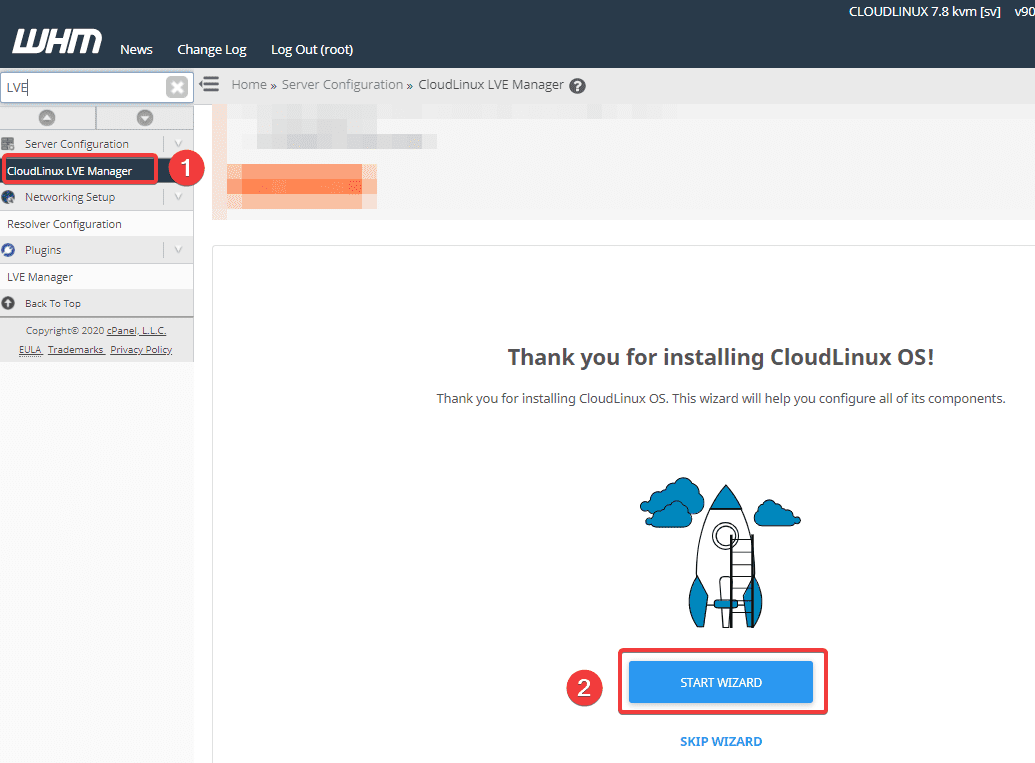Click the Plugins category icon

coord(9,250)
